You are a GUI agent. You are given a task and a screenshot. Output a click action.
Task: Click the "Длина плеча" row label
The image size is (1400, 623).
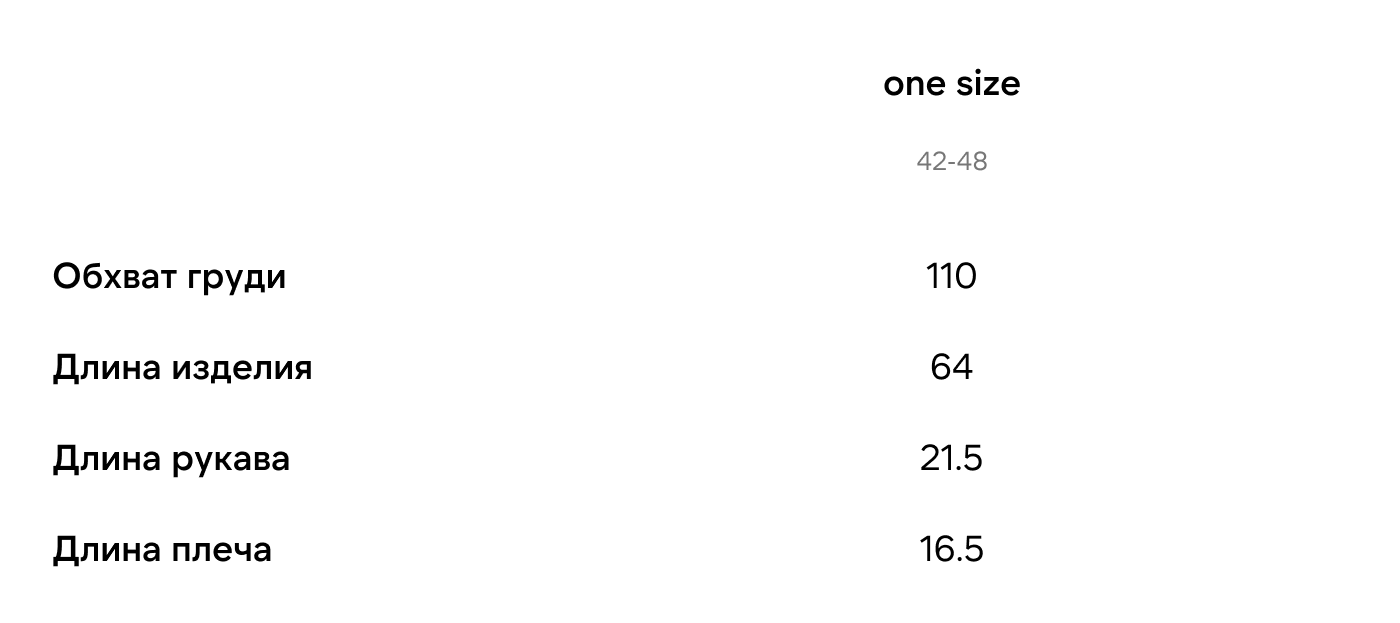pyautogui.click(x=162, y=550)
